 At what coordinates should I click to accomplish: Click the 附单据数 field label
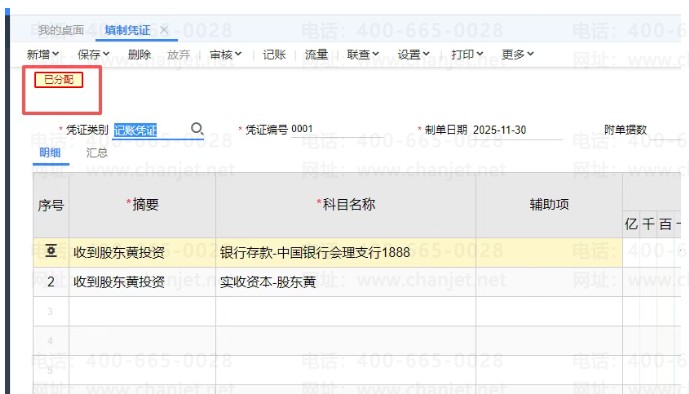click(x=625, y=130)
